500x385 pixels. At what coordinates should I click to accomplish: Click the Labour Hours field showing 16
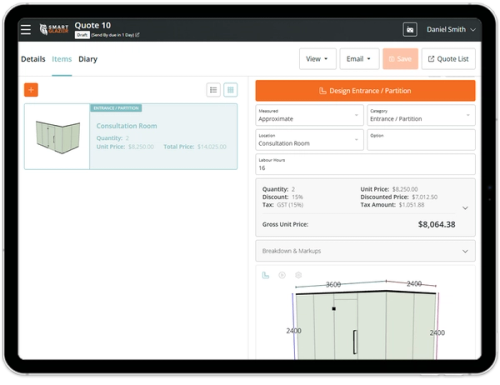click(365, 164)
